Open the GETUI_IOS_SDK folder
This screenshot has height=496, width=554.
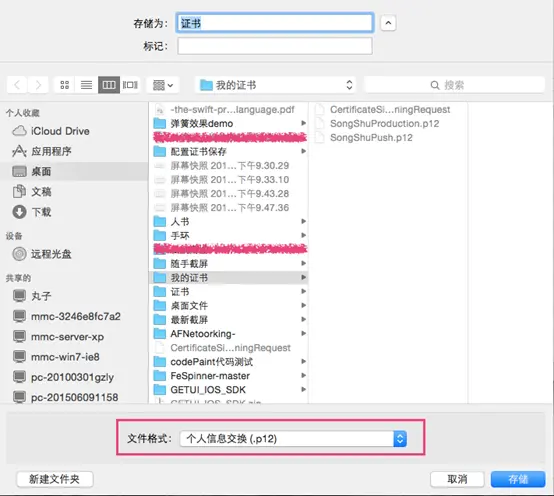coord(229,390)
